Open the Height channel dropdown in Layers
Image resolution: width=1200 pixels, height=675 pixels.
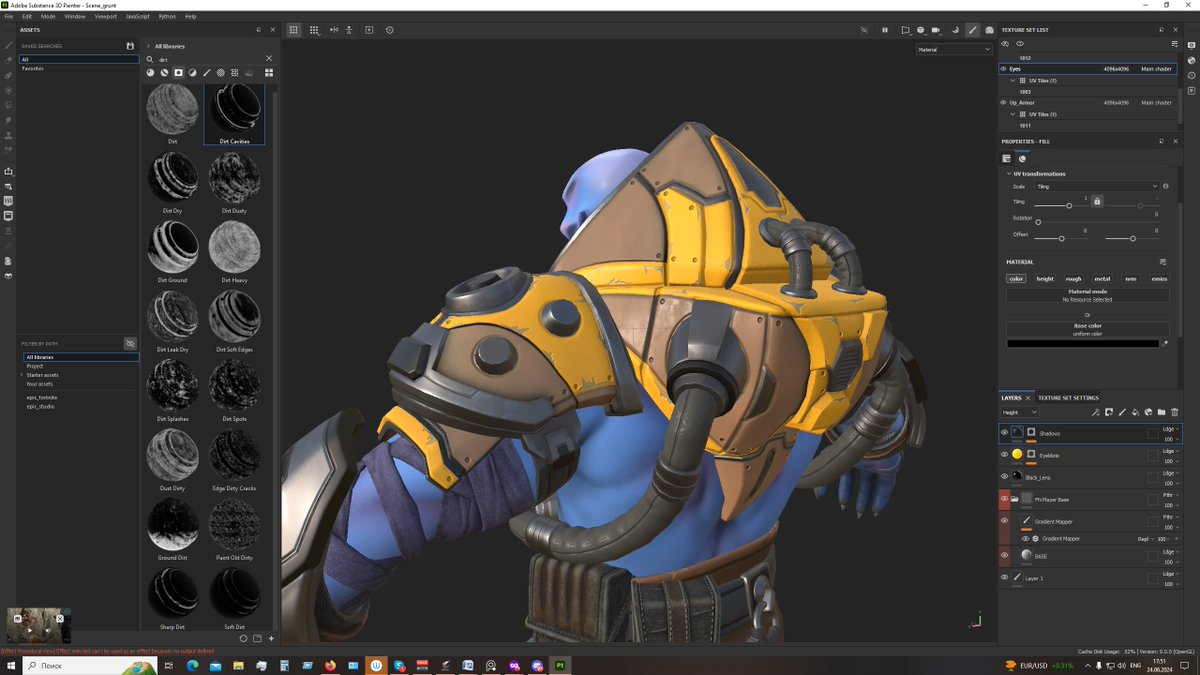(1020, 412)
